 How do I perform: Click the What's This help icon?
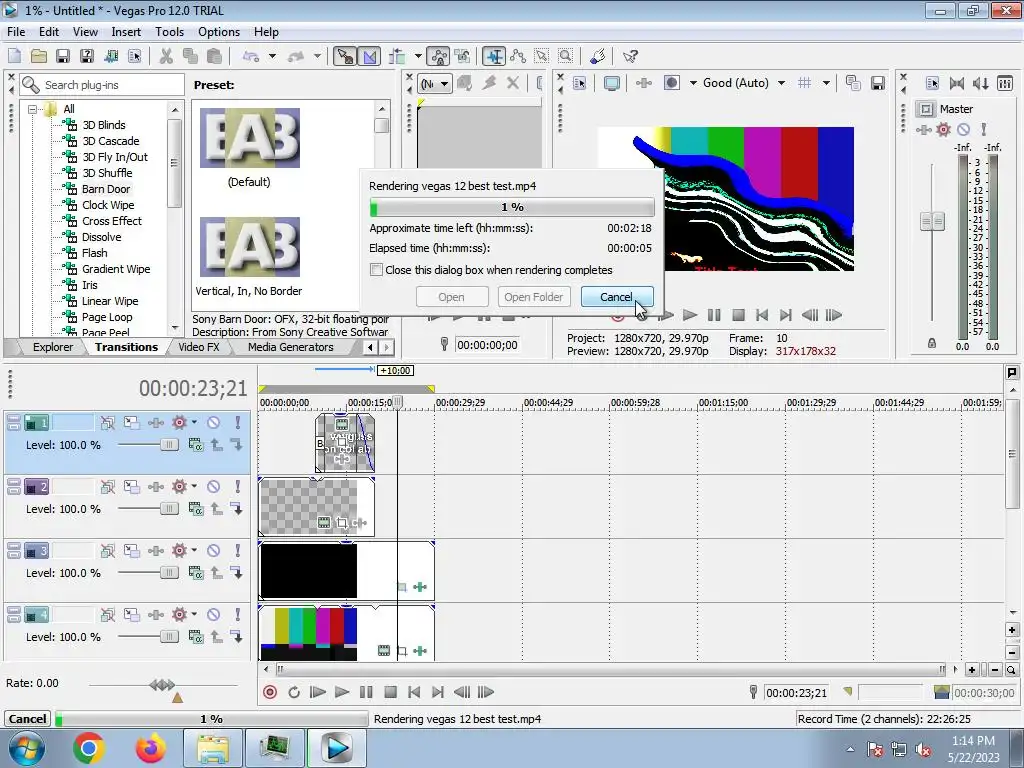[x=630, y=56]
